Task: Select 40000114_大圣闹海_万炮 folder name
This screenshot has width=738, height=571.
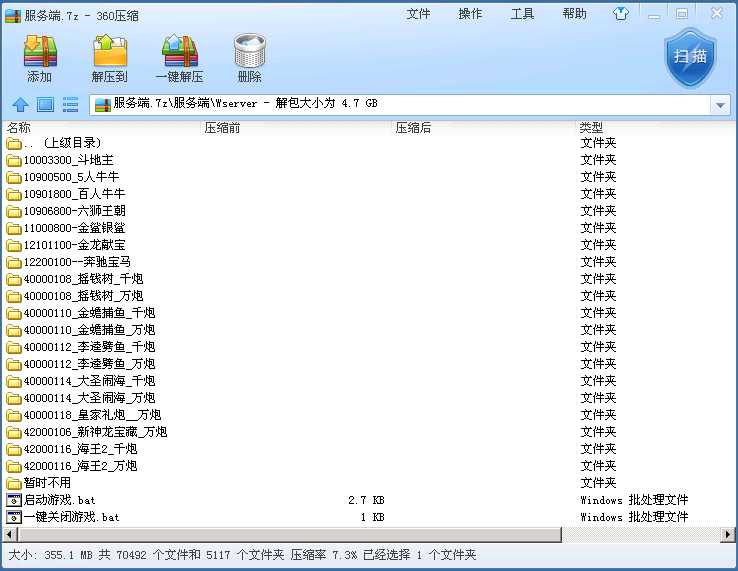Action: click(x=89, y=398)
